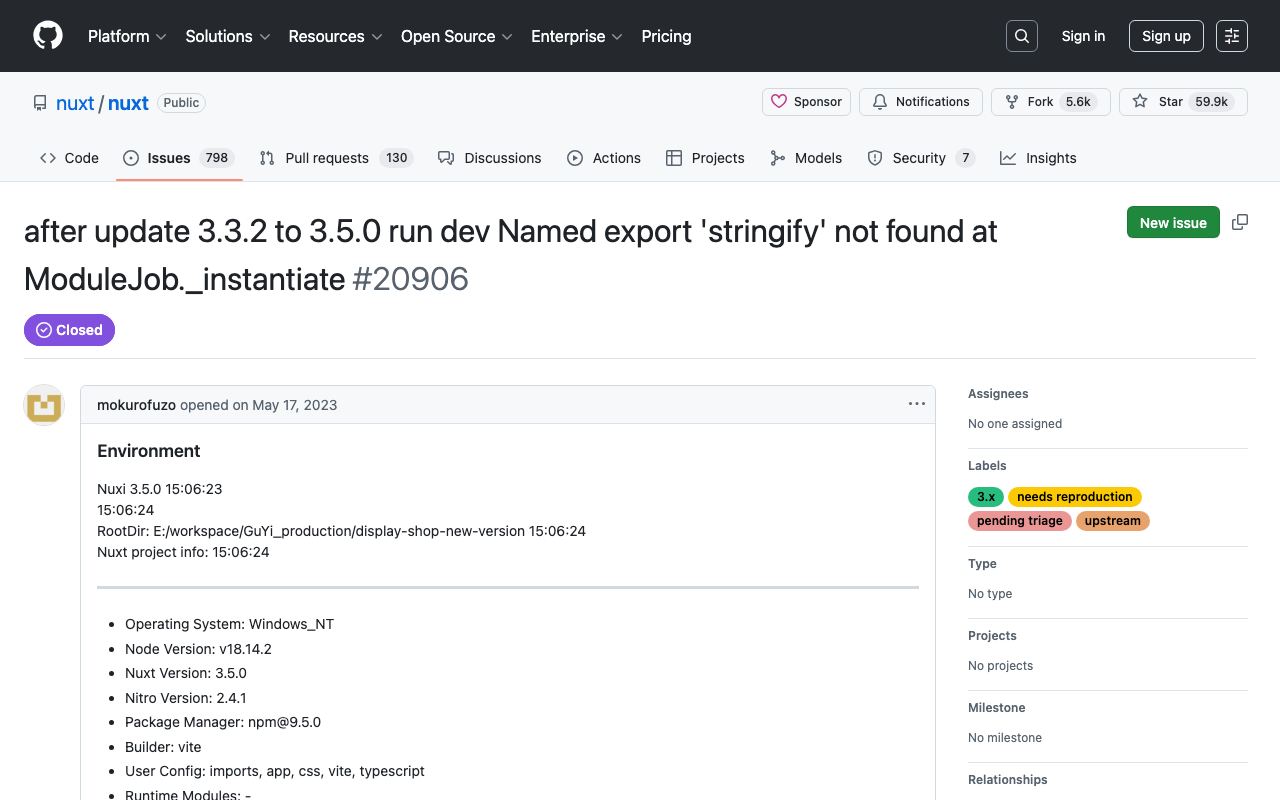Click the GitHub logo icon
The width and height of the screenshot is (1280, 800).
tap(47, 35)
